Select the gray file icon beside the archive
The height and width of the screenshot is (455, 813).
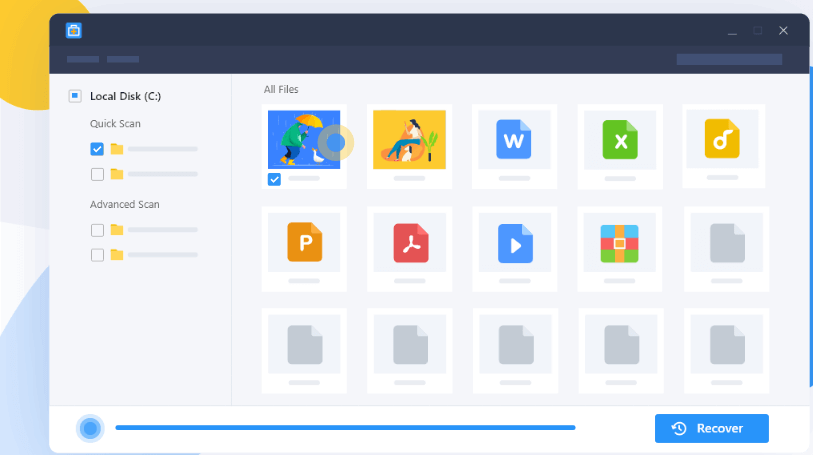coord(727,243)
